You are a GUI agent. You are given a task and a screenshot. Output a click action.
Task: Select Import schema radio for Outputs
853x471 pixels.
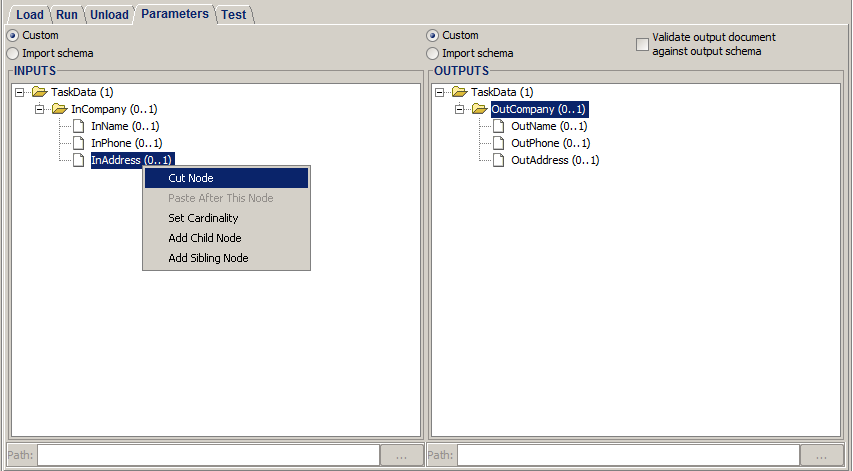(x=433, y=53)
